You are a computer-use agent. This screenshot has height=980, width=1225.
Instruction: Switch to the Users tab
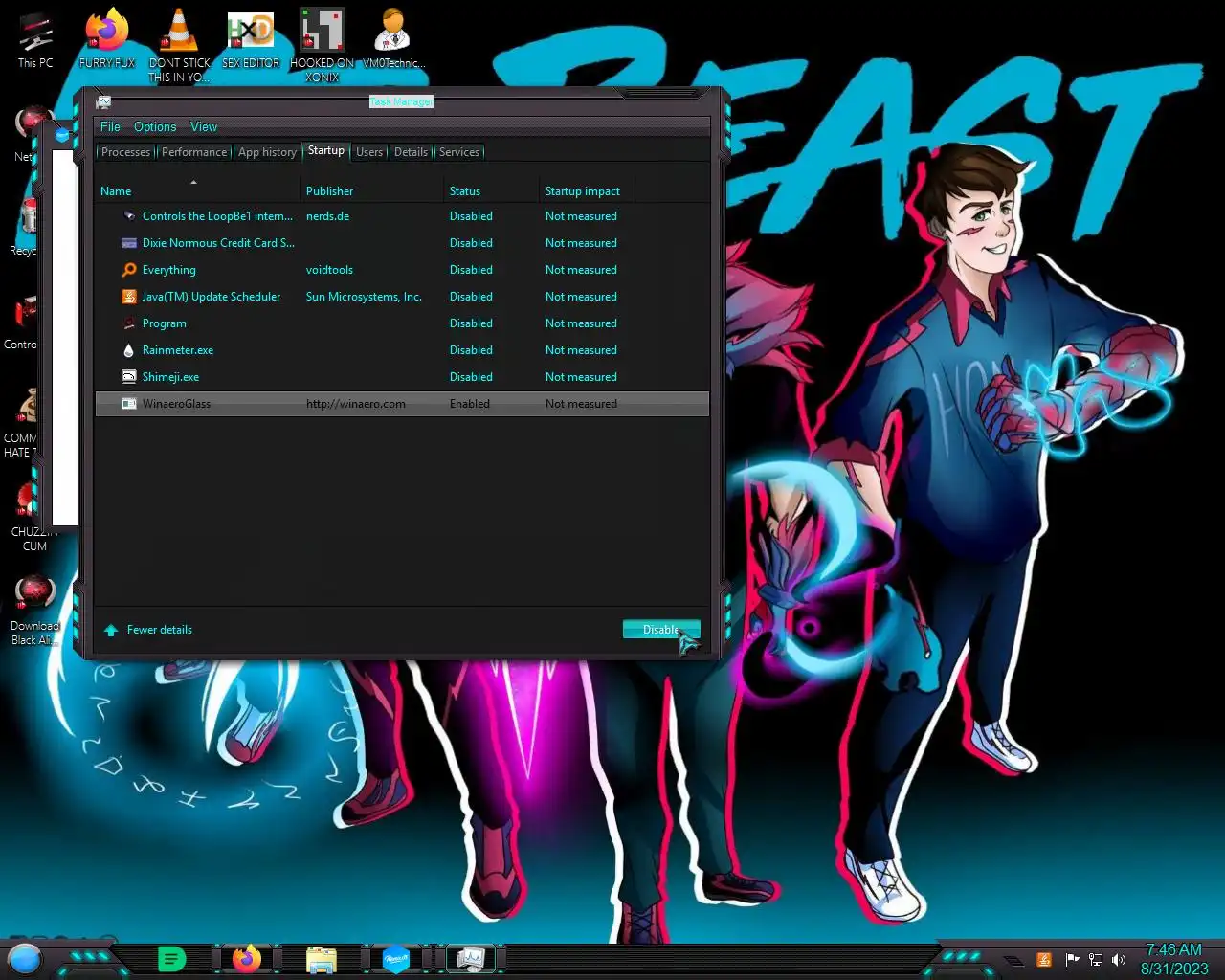tap(369, 152)
